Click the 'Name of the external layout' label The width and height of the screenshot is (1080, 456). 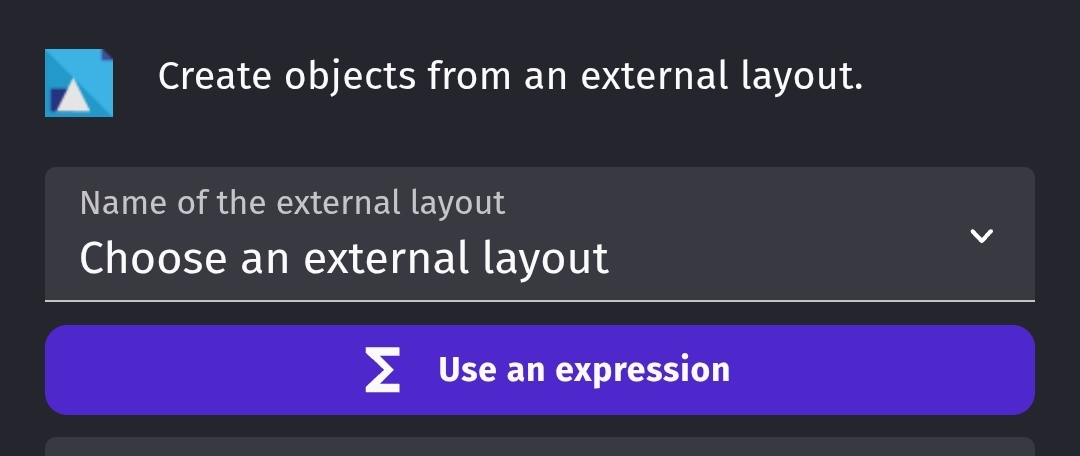pos(292,203)
